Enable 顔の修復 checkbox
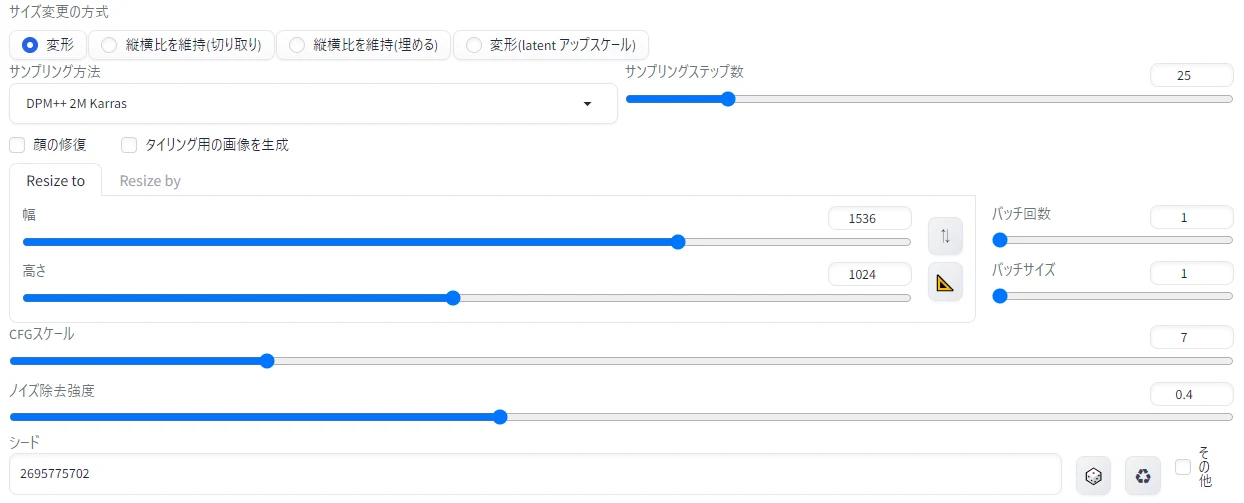The width and height of the screenshot is (1244, 503). pos(17,145)
